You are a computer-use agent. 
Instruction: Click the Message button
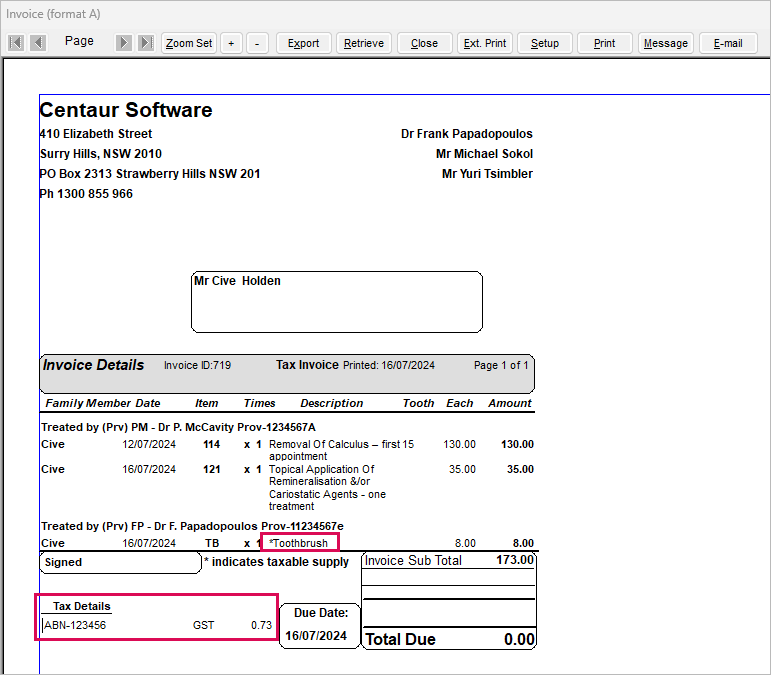point(666,43)
